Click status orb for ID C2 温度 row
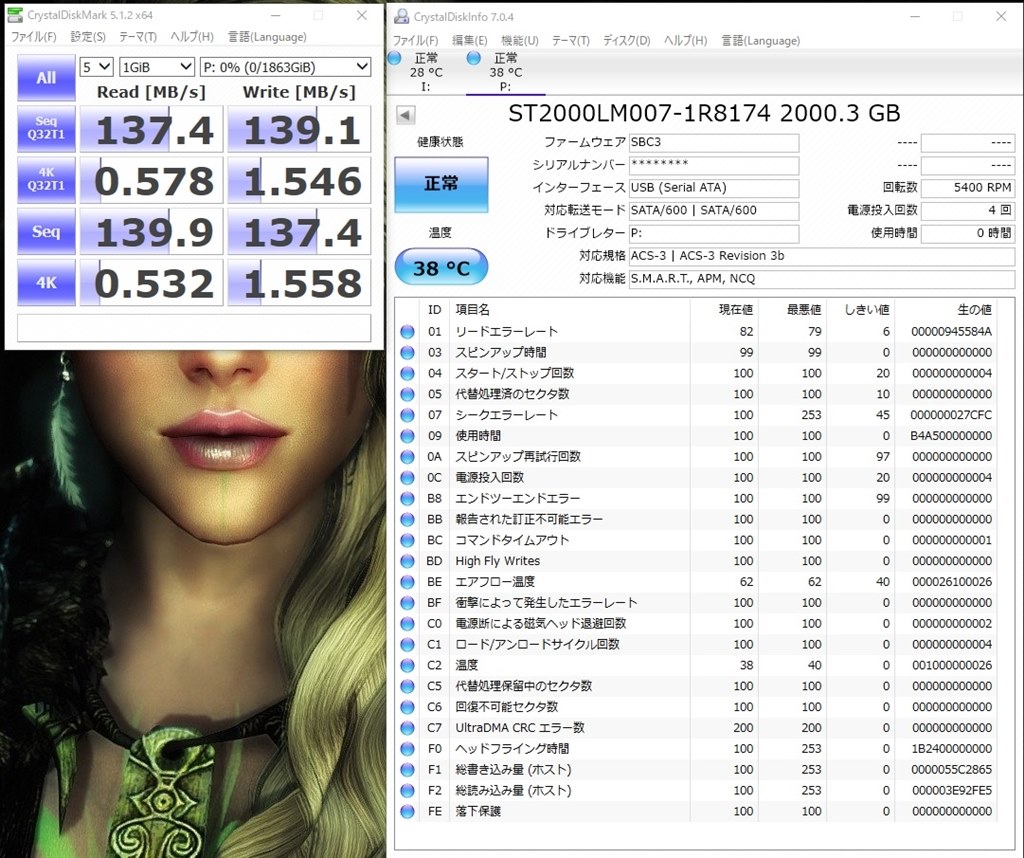The image size is (1024, 858). [408, 665]
